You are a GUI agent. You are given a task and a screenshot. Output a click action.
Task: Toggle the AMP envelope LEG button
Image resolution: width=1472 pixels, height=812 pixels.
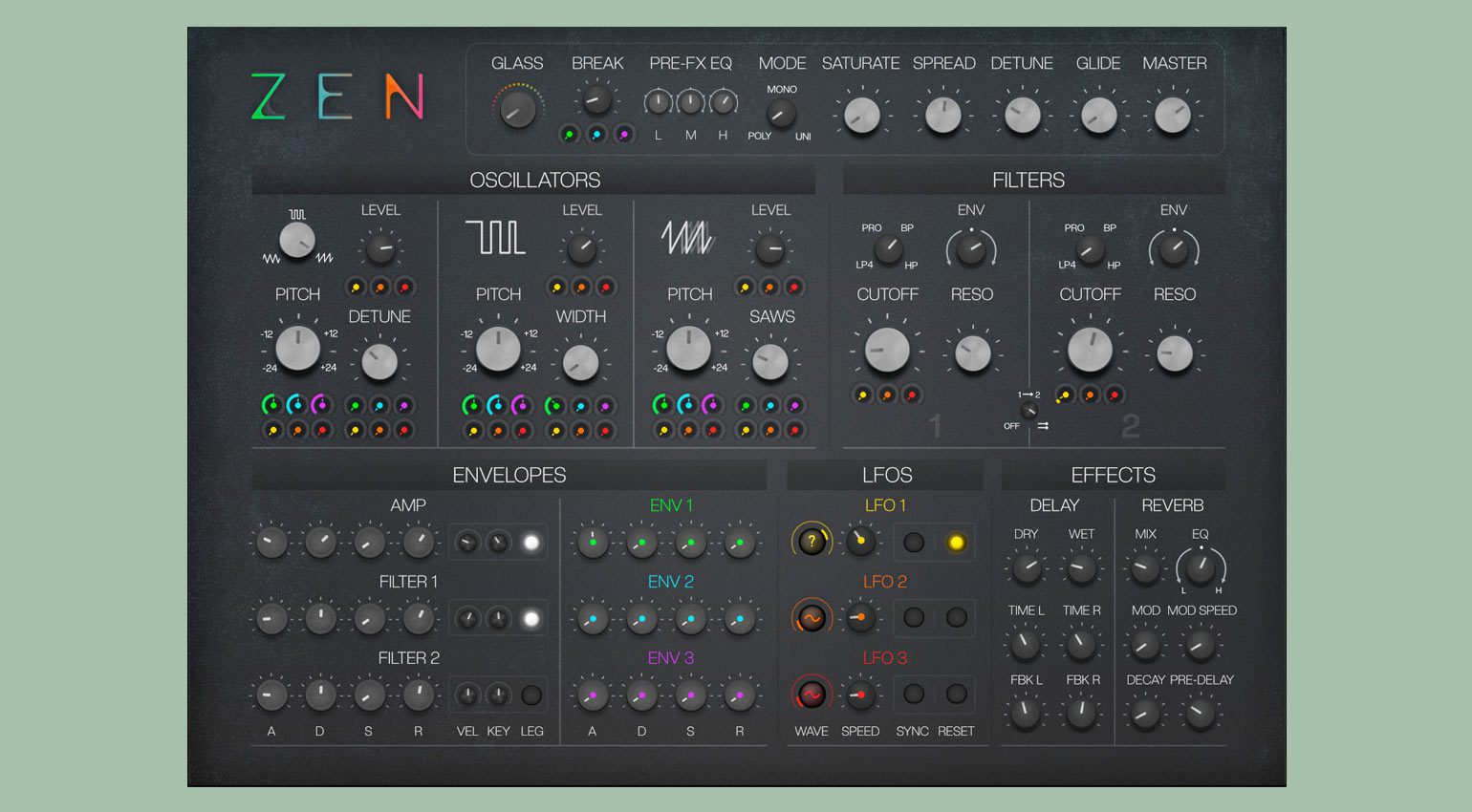pos(531,543)
